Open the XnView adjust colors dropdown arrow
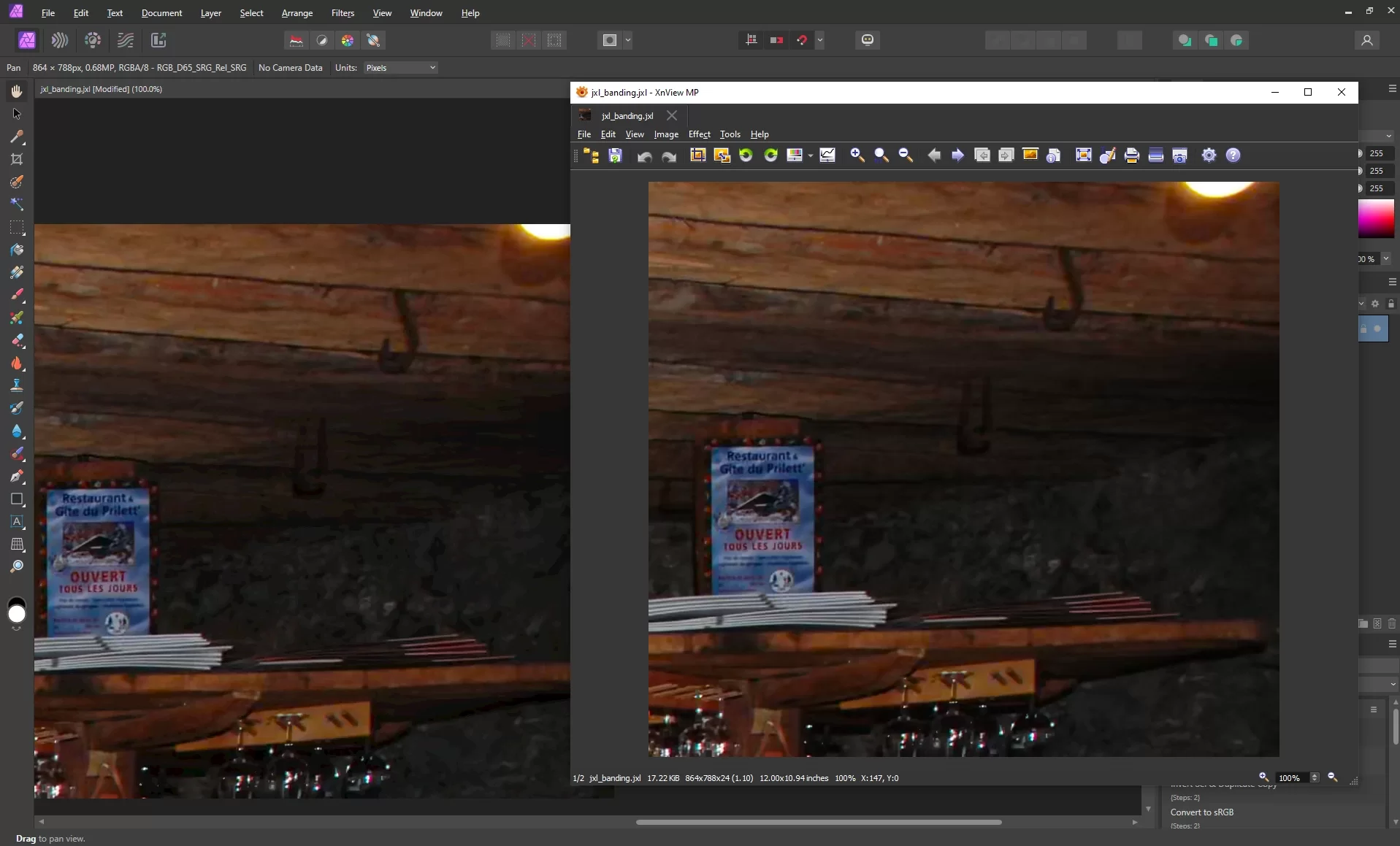 811,155
